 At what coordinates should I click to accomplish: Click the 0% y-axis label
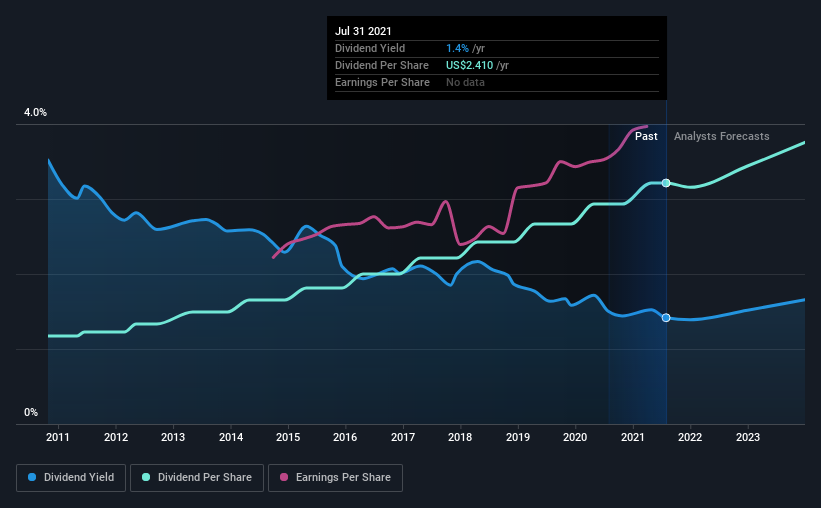pyautogui.click(x=31, y=412)
